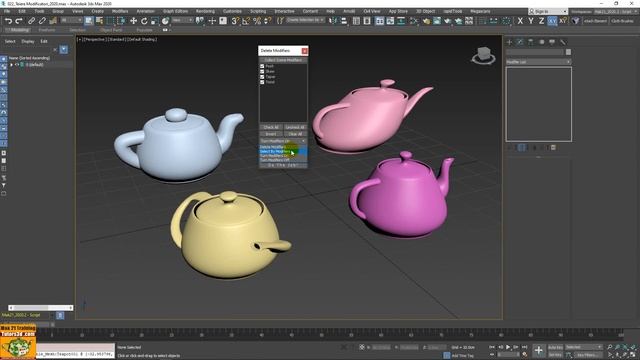This screenshot has height=360, width=640.
Task: Open the Create command panel tab
Action: pyautogui.click(x=509, y=42)
